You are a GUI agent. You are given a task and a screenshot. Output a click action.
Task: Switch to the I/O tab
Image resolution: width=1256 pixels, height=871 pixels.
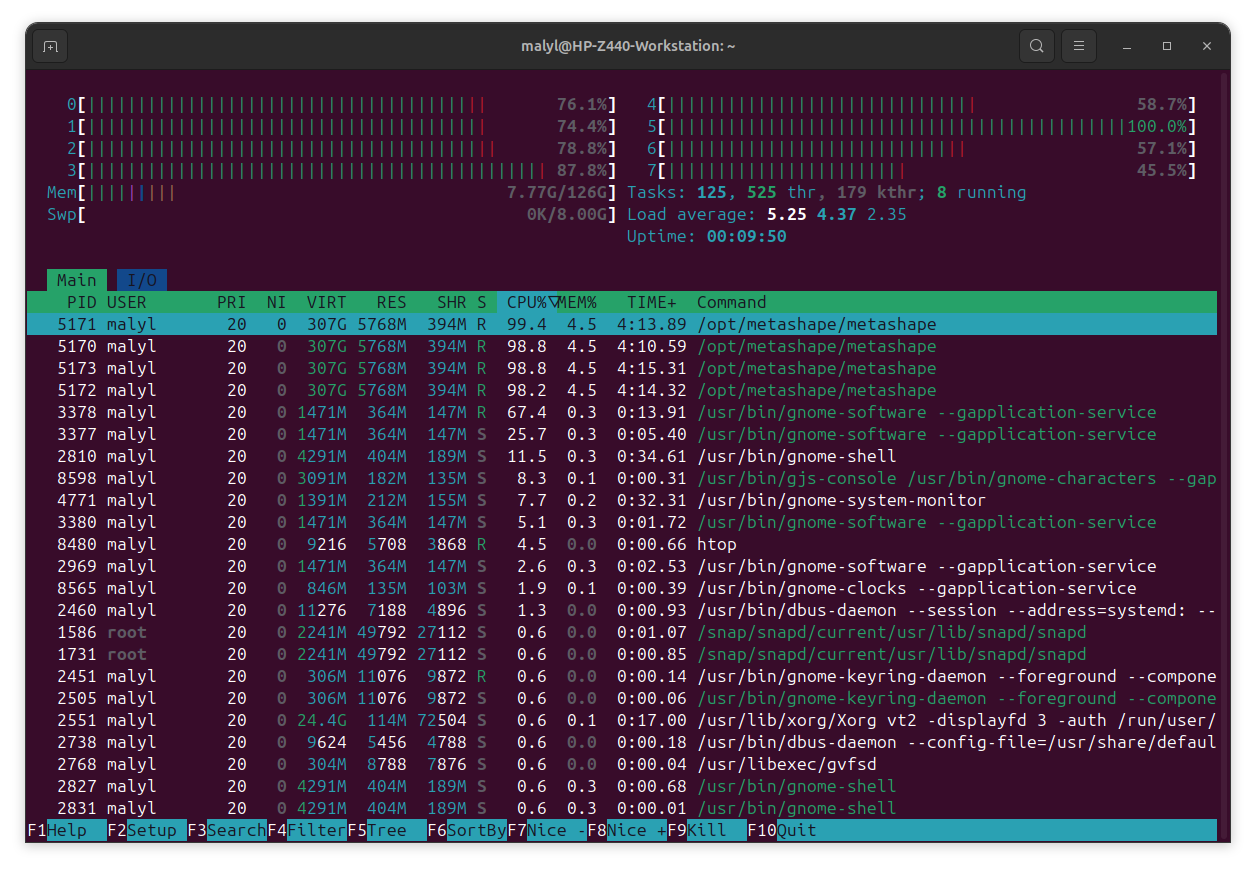tap(142, 280)
